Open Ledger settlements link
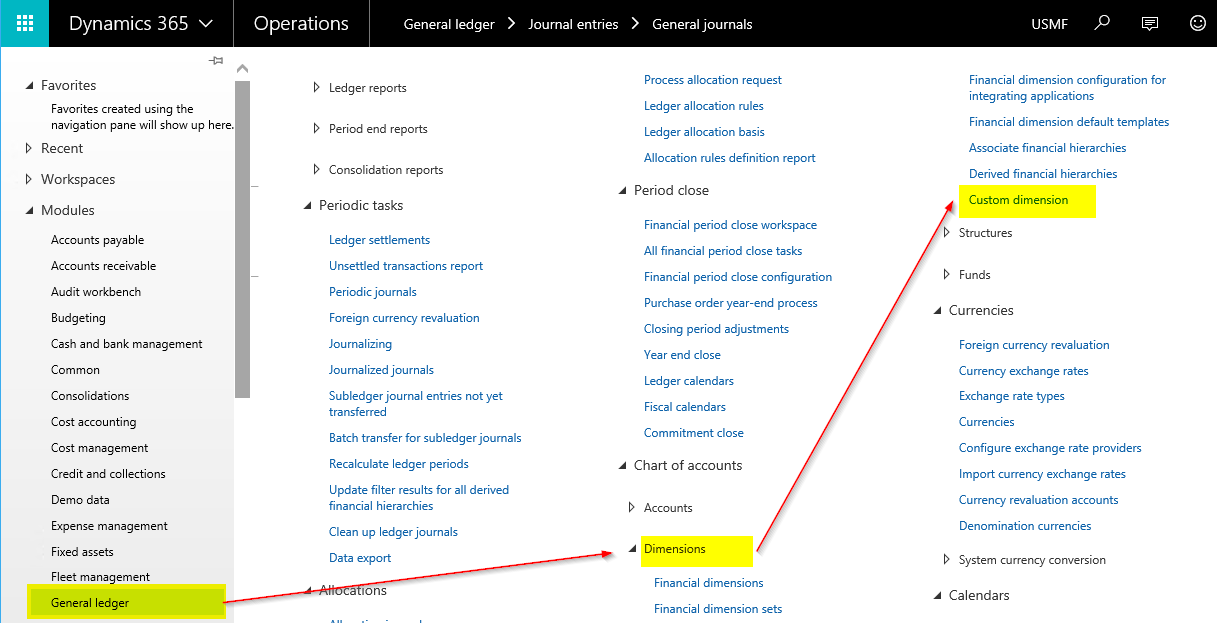Viewport: 1217px width, 623px height. [x=379, y=240]
